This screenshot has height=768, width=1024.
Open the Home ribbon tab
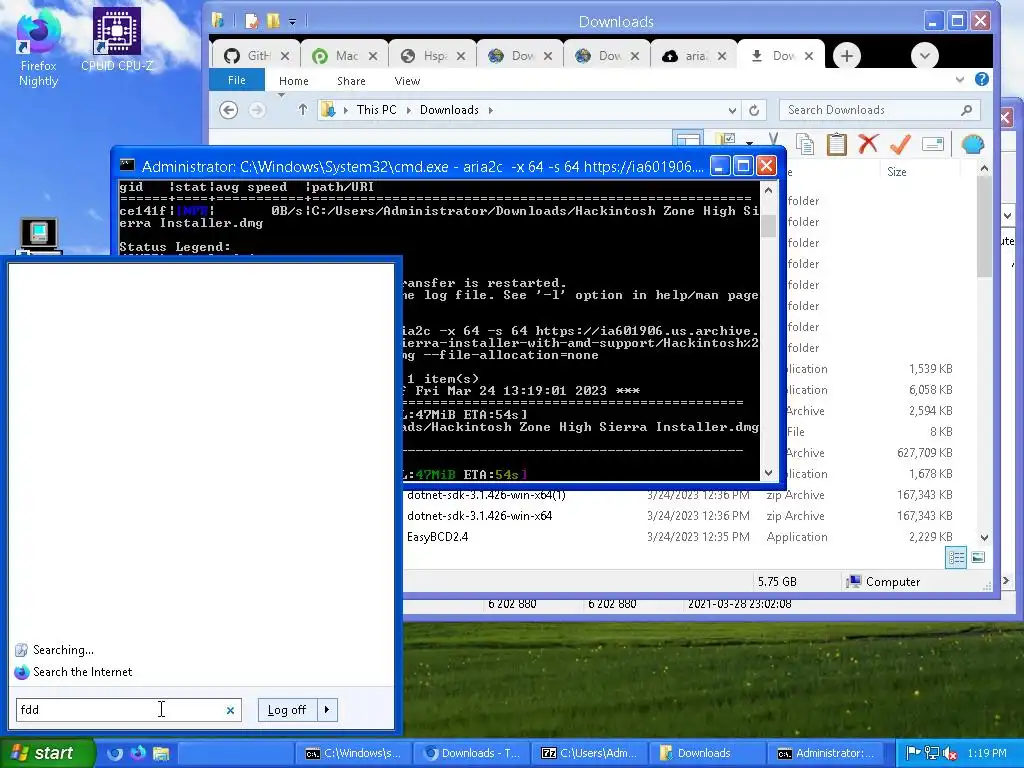[x=293, y=81]
